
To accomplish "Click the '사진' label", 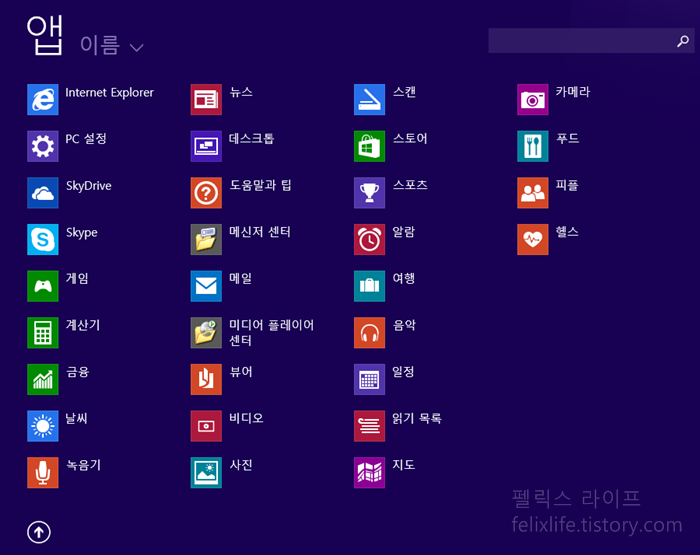I will (x=241, y=465).
